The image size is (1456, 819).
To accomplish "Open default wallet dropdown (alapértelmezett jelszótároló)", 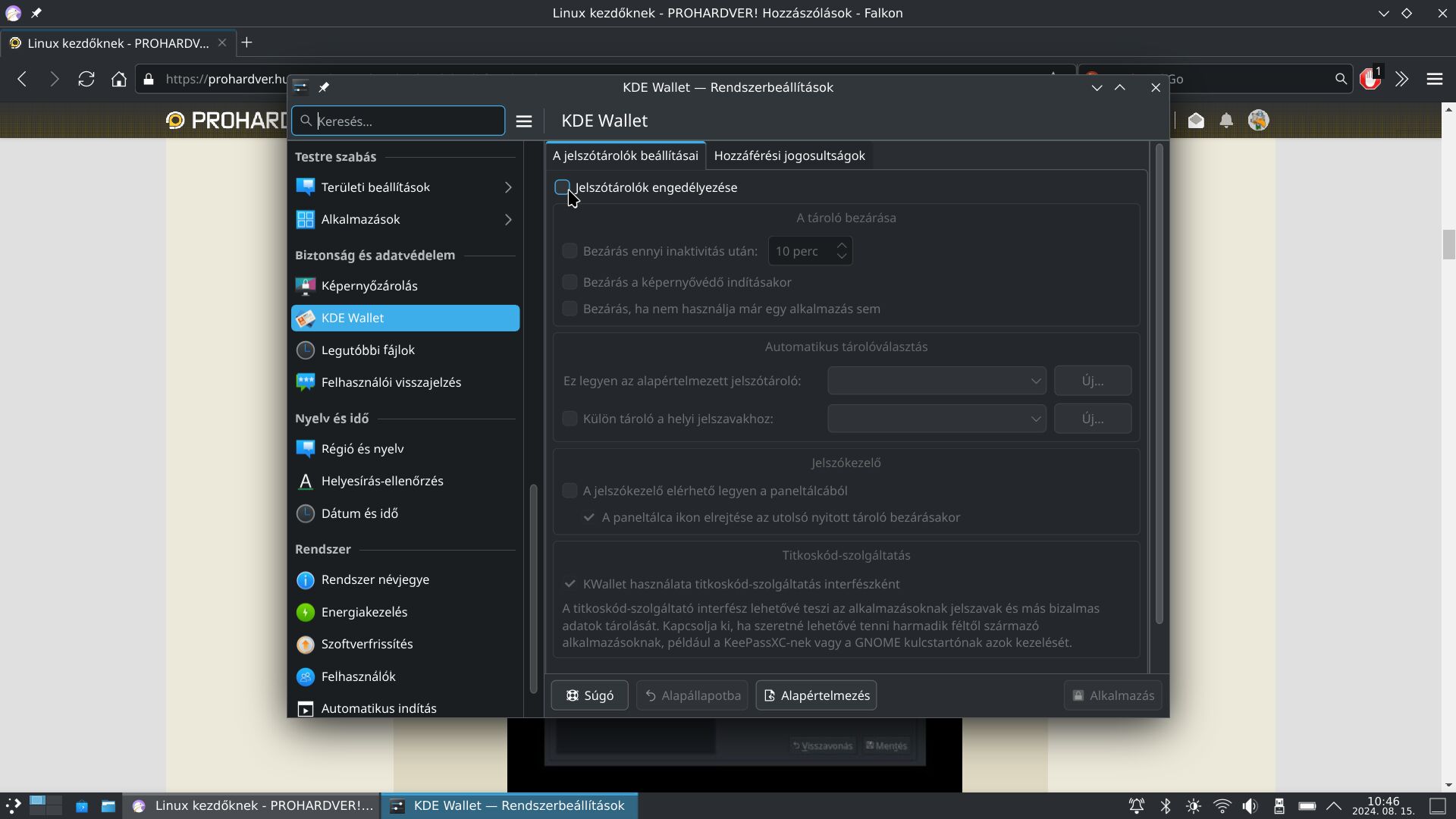I will [x=937, y=381].
